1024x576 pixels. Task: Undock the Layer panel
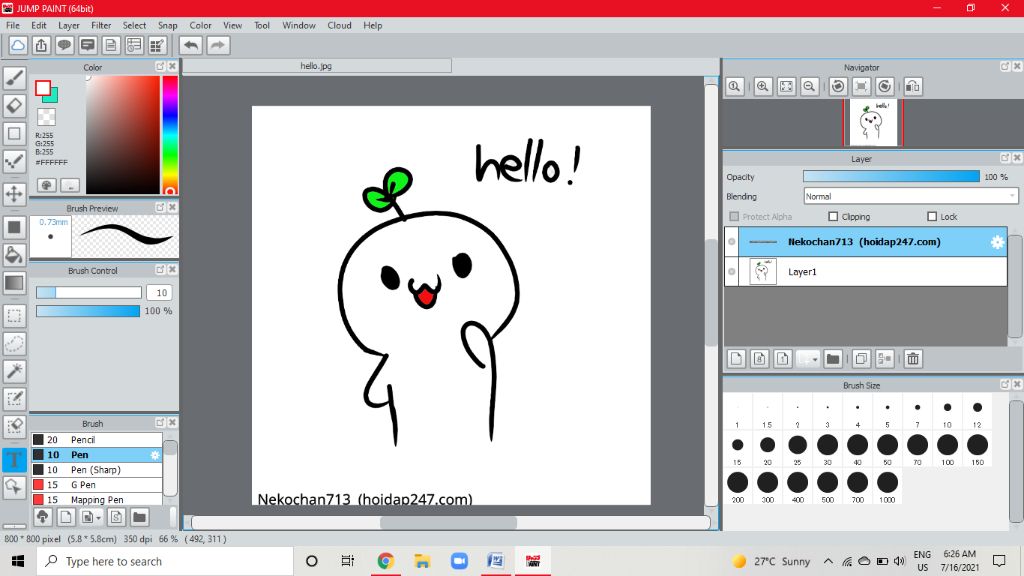[x=1005, y=158]
